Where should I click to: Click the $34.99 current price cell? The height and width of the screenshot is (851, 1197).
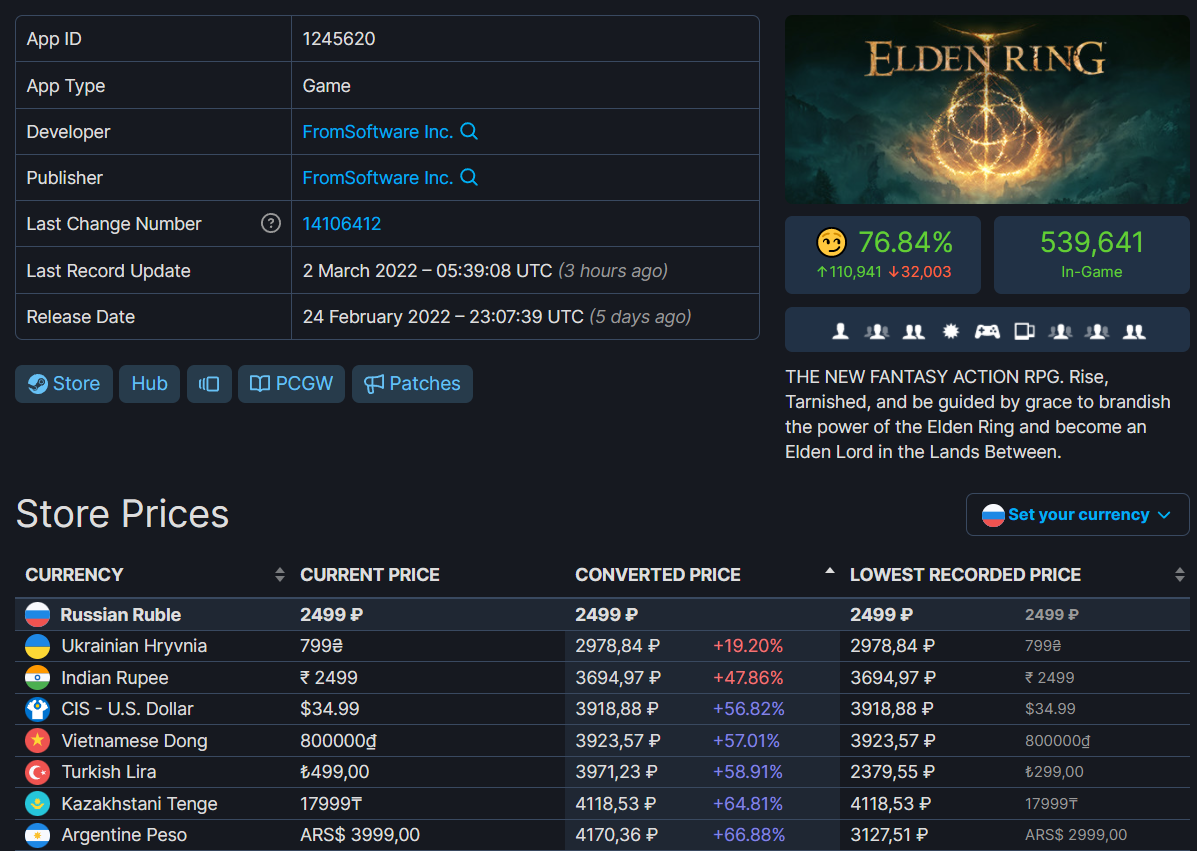[x=330, y=709]
